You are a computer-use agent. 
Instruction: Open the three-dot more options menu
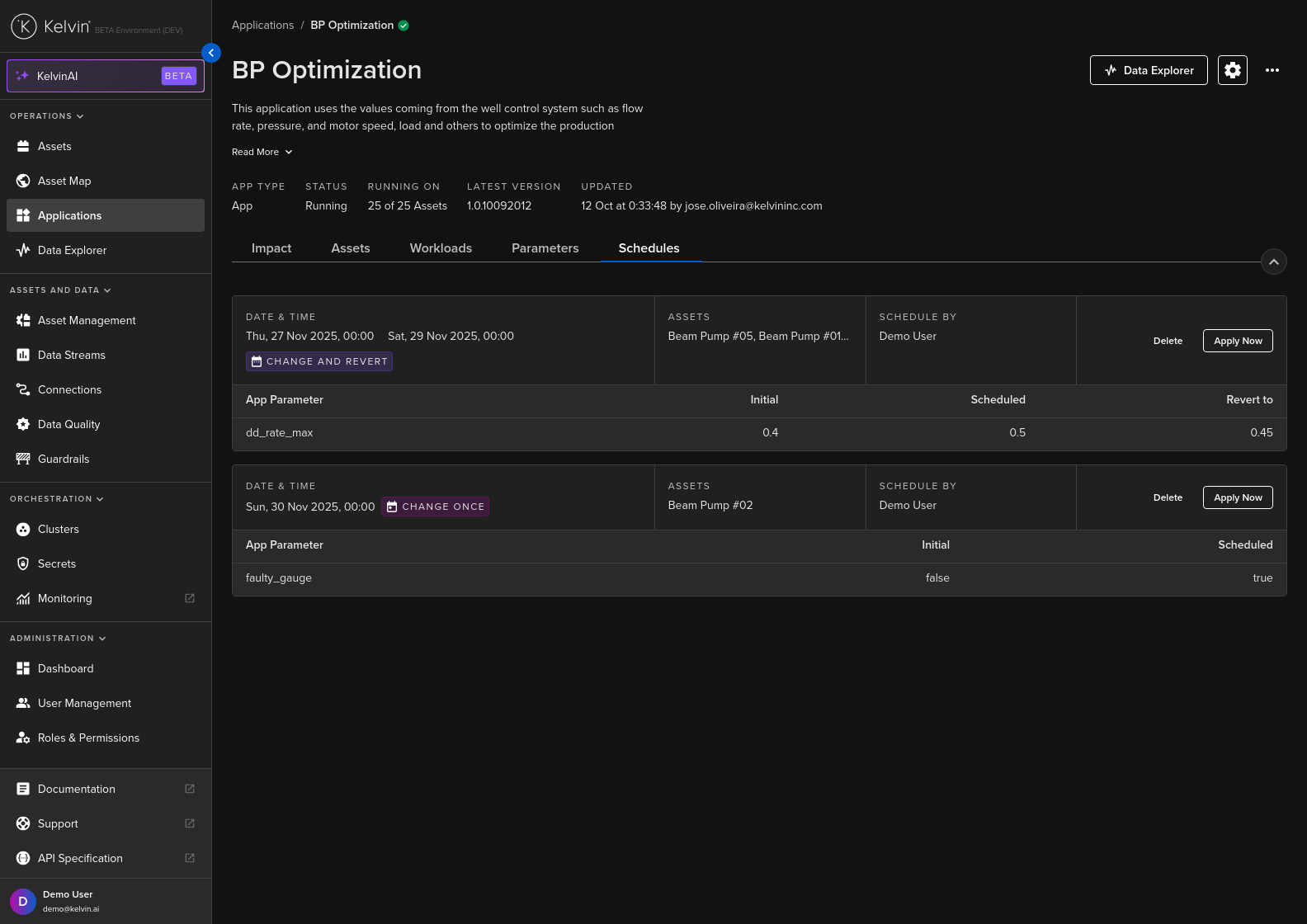click(x=1272, y=70)
